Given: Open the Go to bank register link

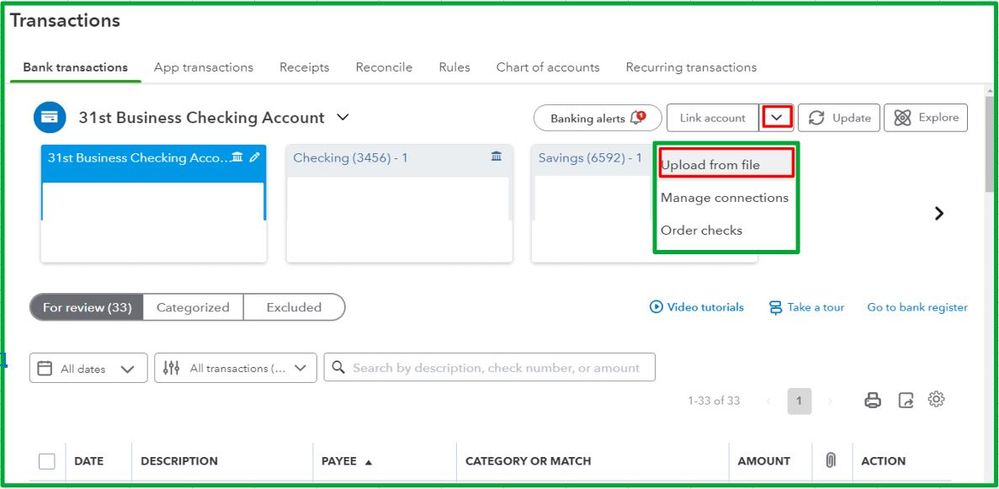Looking at the screenshot, I should pyautogui.click(x=917, y=307).
